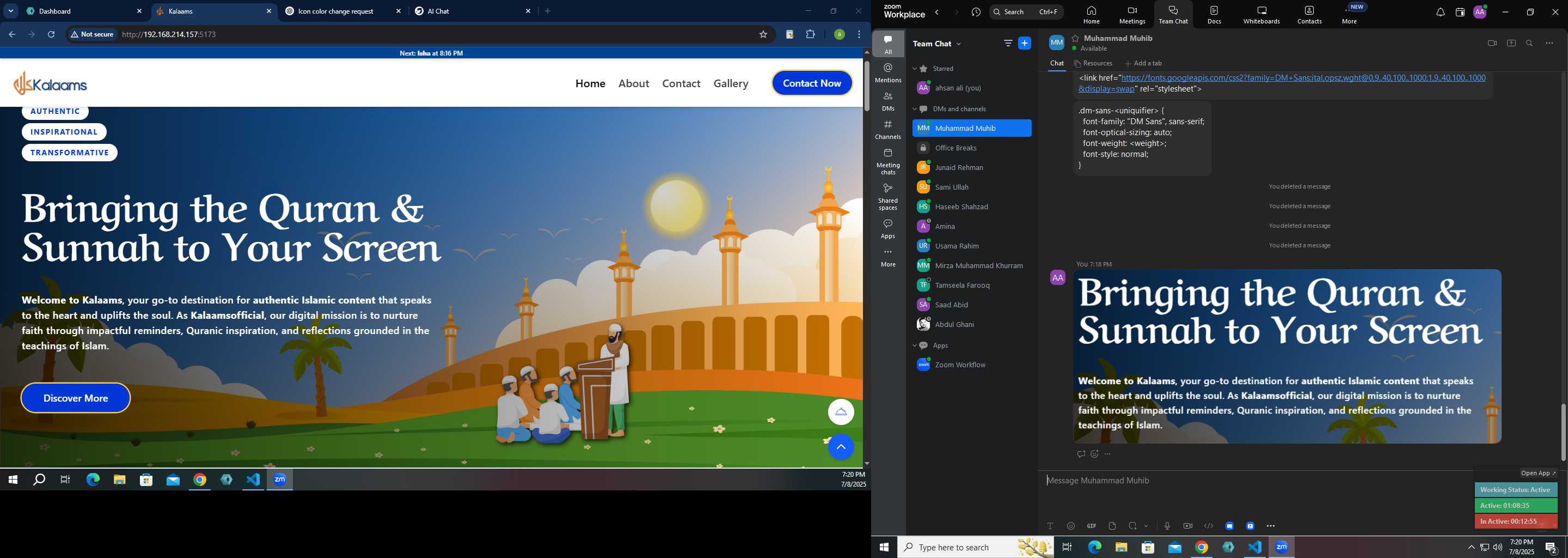1568x558 pixels.
Task: Add emoji reaction to image message
Action: [1094, 454]
